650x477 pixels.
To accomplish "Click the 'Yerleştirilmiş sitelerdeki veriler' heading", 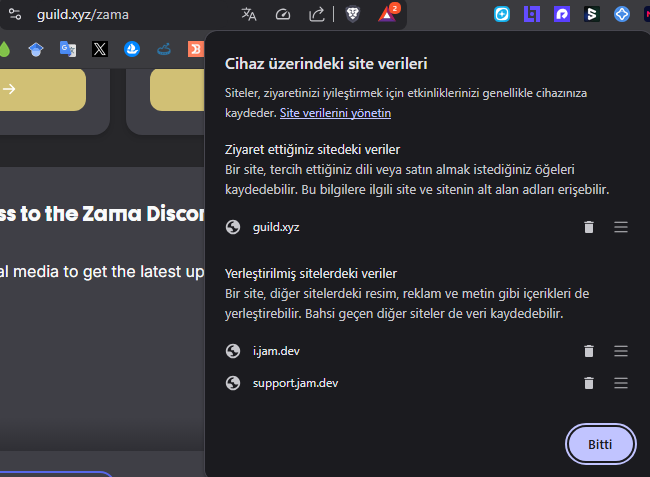I will coord(310,274).
